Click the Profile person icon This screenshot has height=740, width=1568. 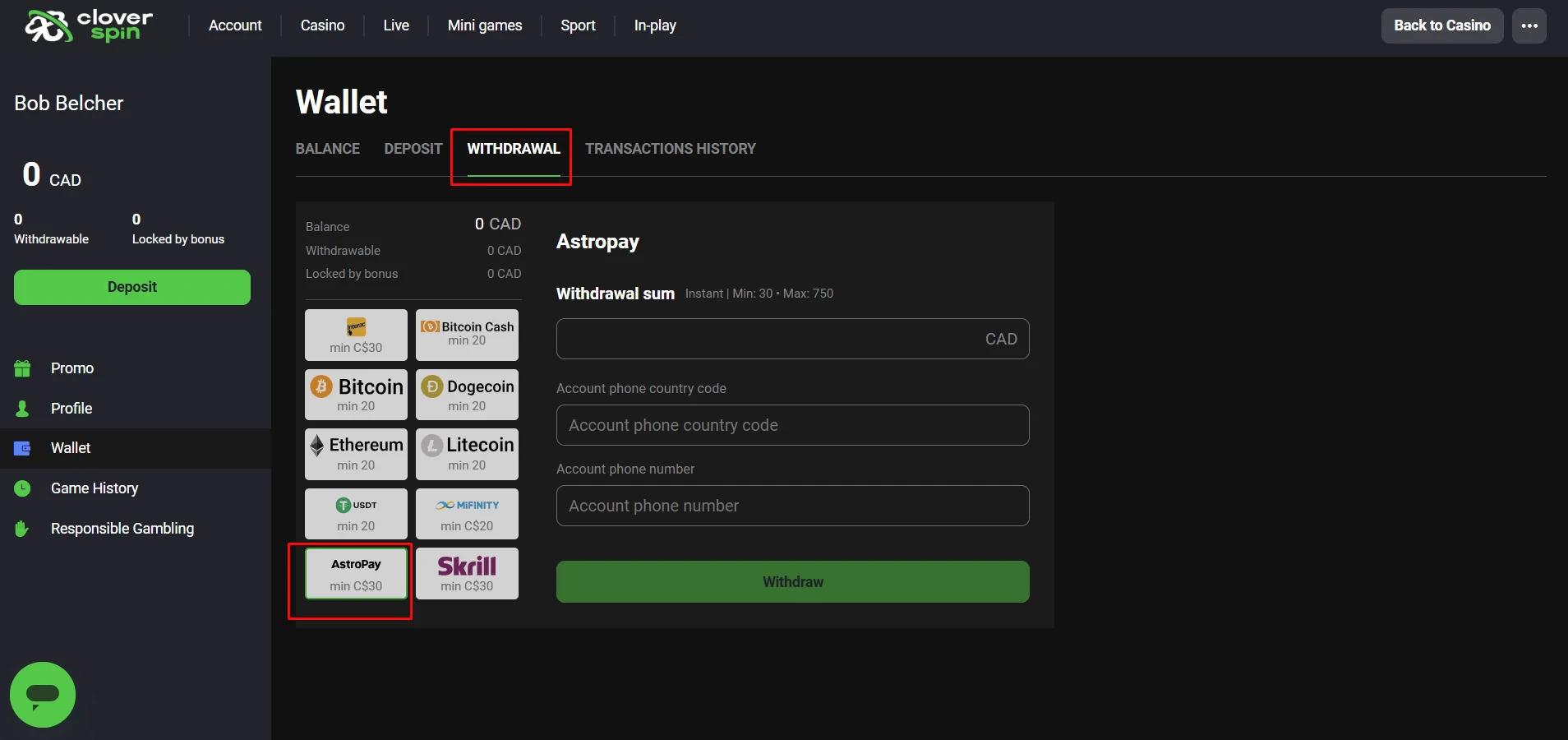pos(22,409)
